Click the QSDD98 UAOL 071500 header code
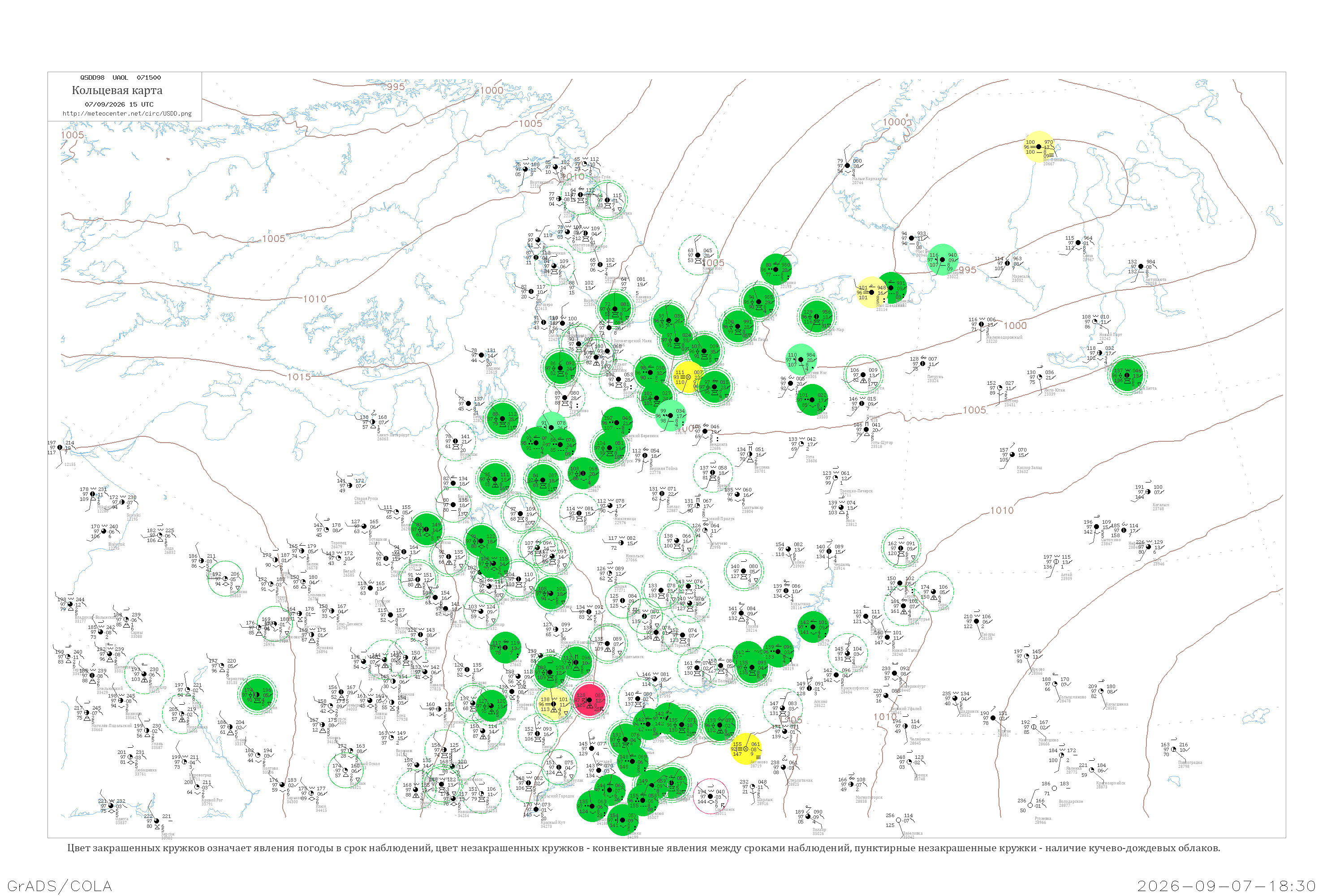Viewport: 1344px width, 896px height. click(x=121, y=77)
